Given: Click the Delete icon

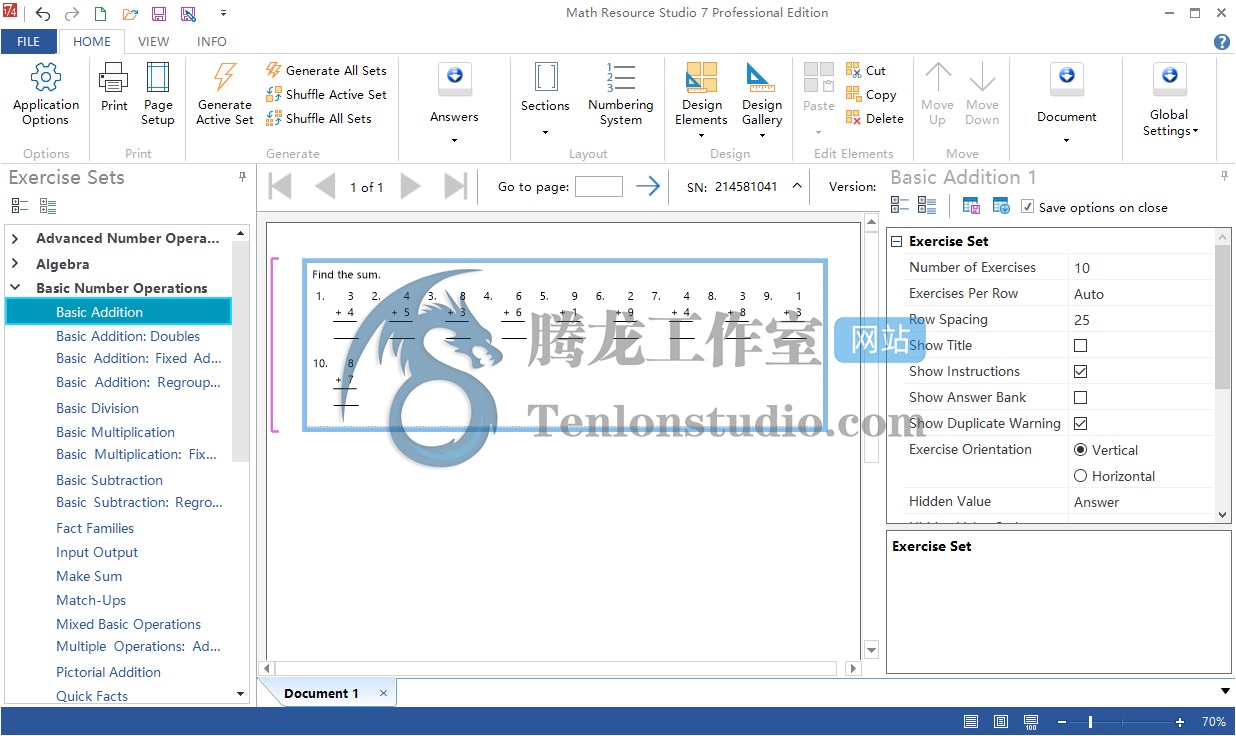Looking at the screenshot, I should [853, 118].
